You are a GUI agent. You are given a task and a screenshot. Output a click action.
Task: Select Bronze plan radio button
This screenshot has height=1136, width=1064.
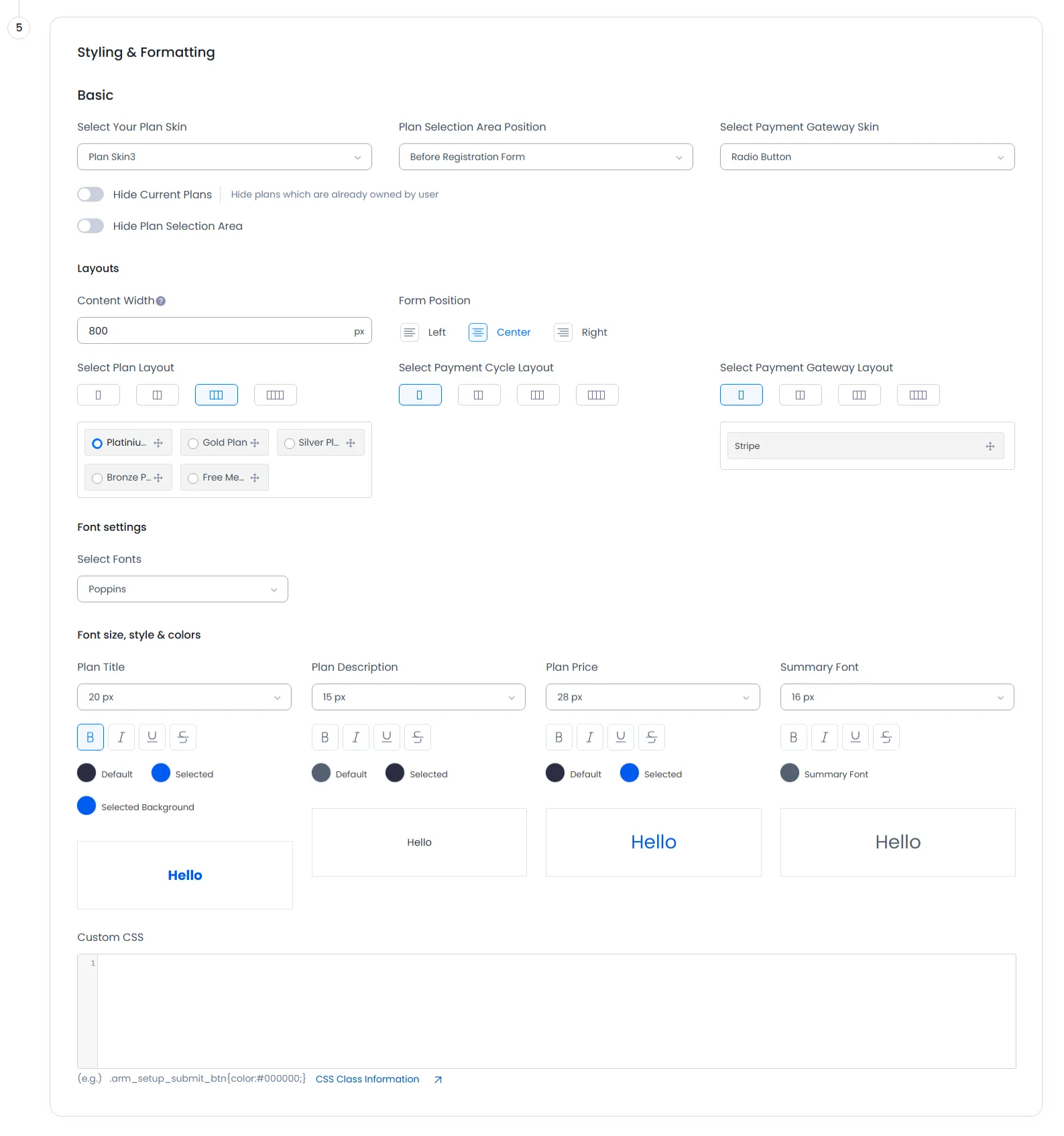pos(97,478)
